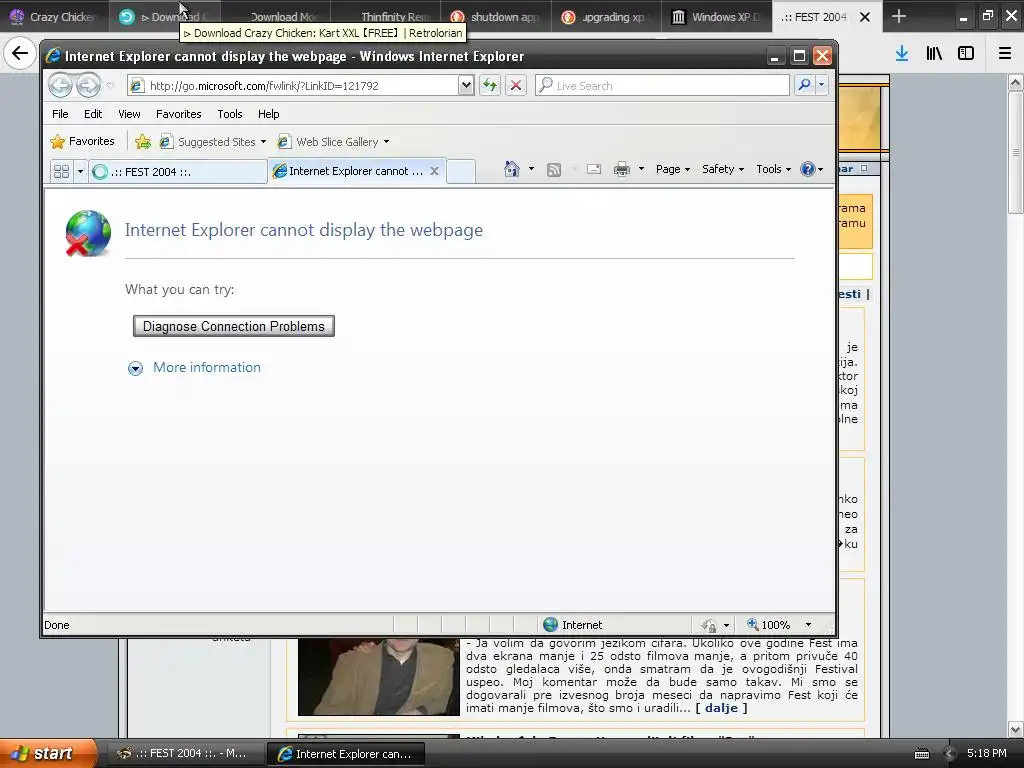
Task: Open the Tools menu in menu bar
Action: coord(230,114)
